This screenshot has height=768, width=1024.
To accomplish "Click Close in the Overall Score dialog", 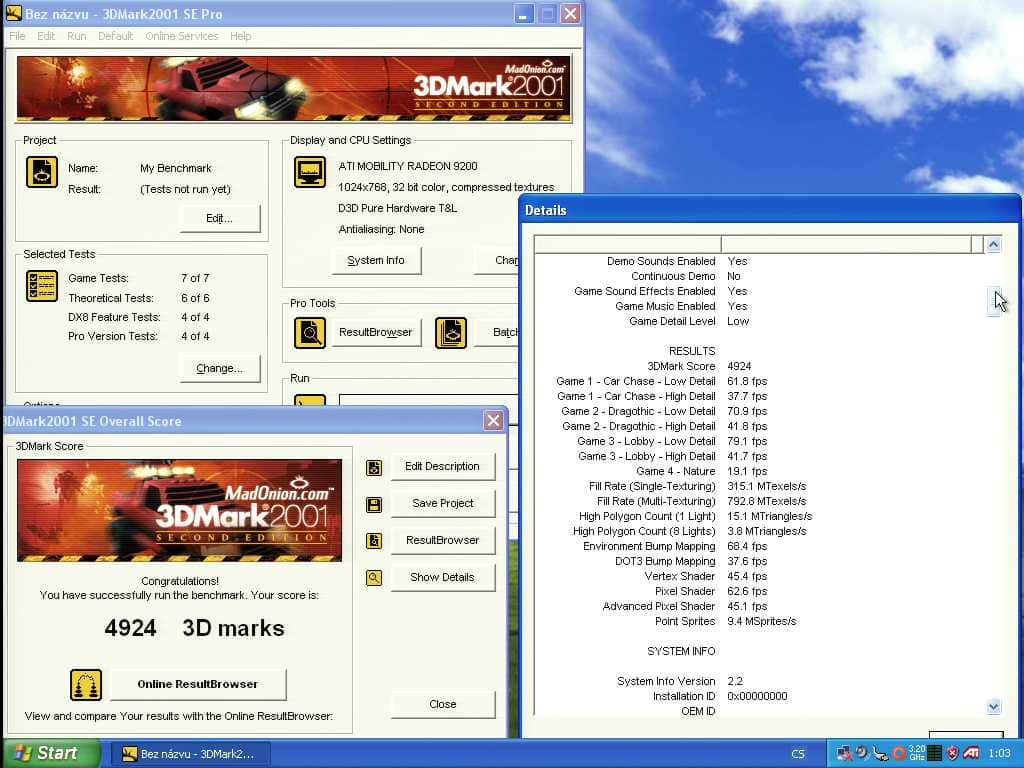I will tap(443, 704).
